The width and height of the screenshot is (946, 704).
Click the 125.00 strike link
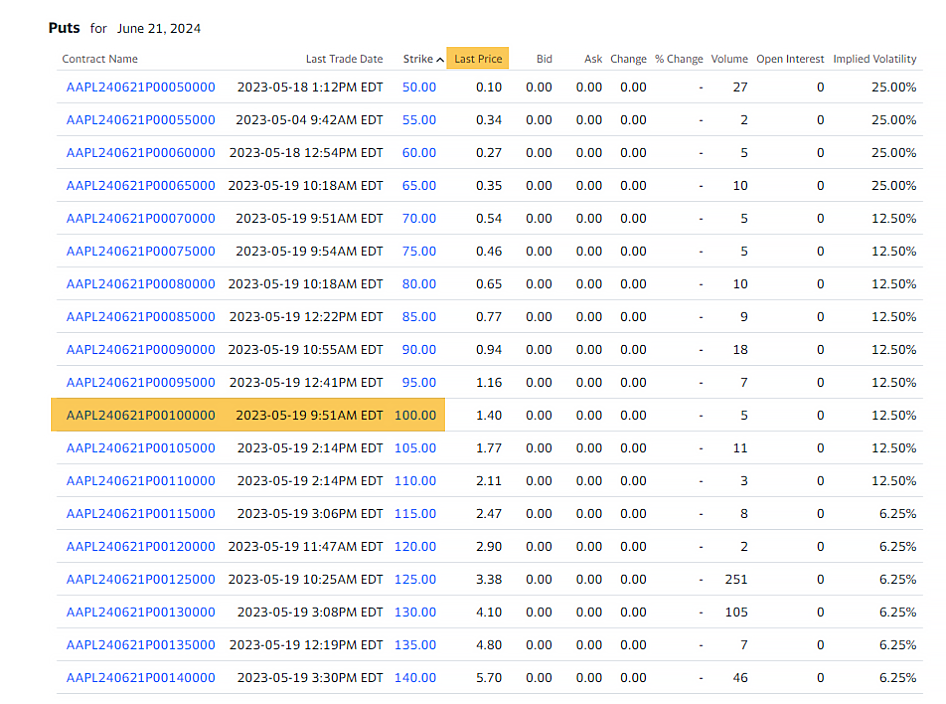415,579
